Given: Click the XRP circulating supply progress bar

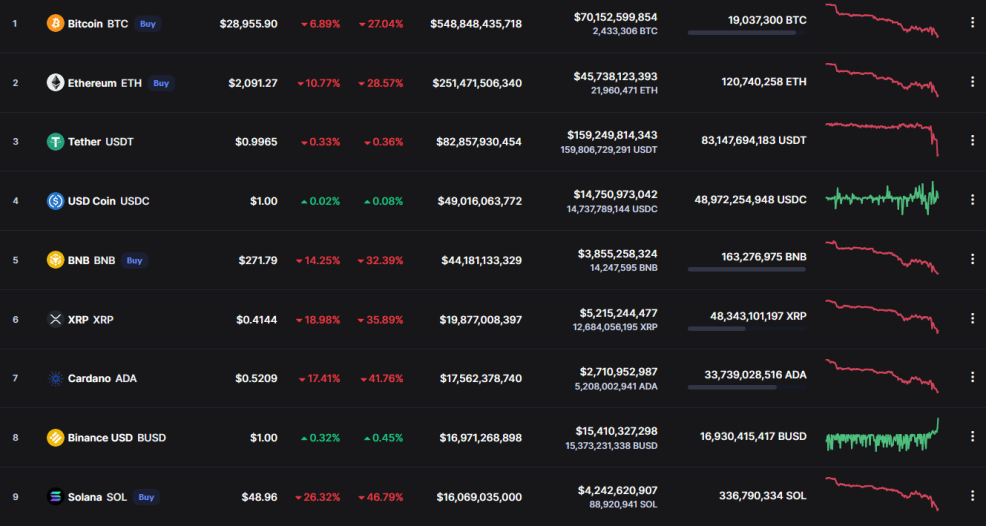Looking at the screenshot, I should pos(746,328).
